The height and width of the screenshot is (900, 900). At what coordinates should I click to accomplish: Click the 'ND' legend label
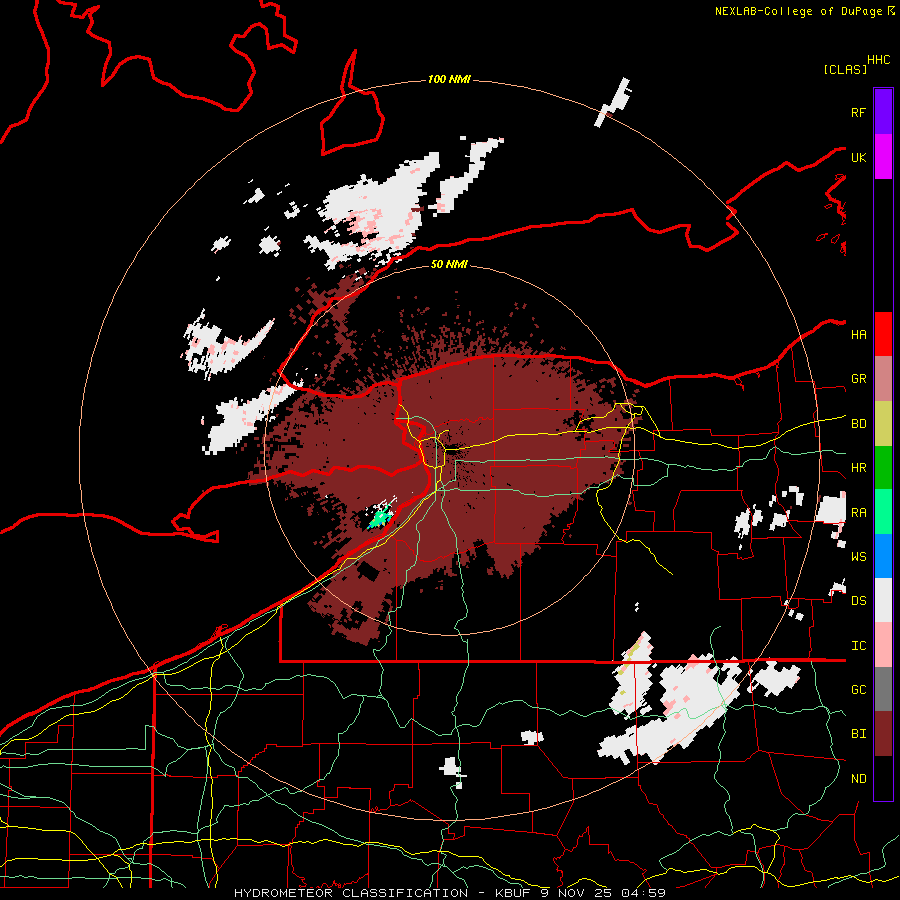coord(858,778)
